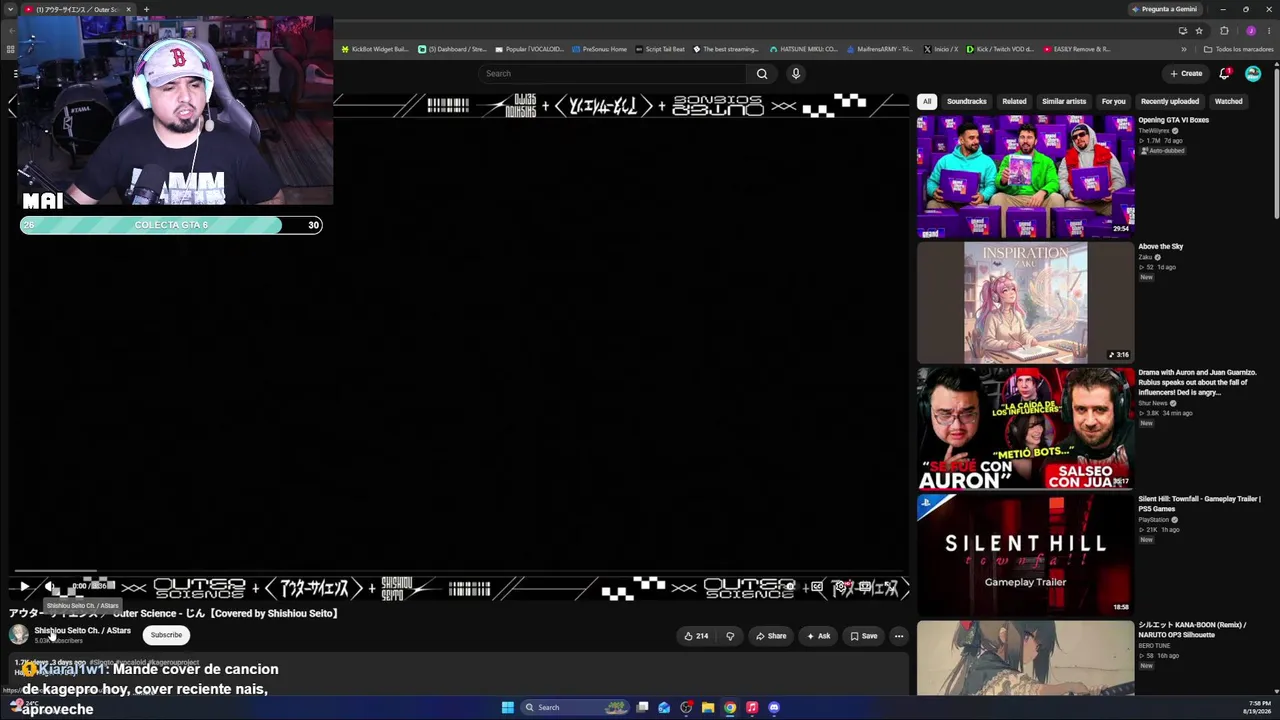Viewport: 1280px width, 720px height.
Task: Open the tab search dropdown arrow
Action: [10, 9]
